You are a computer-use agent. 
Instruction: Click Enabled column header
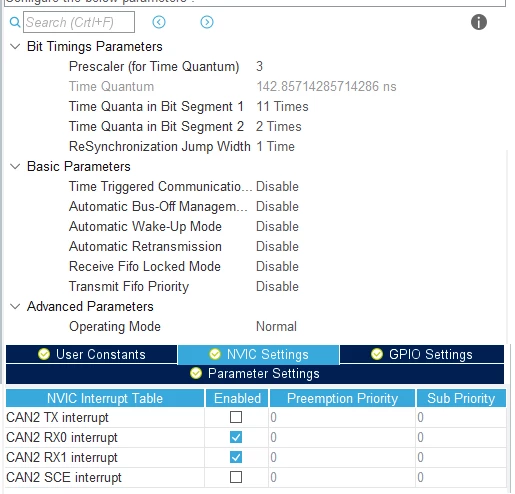(237, 398)
